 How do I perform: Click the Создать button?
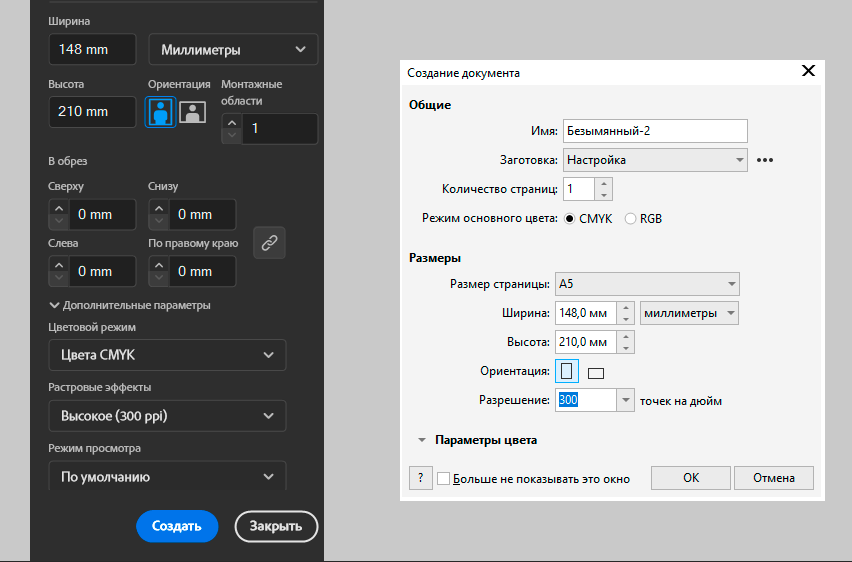tap(177, 526)
